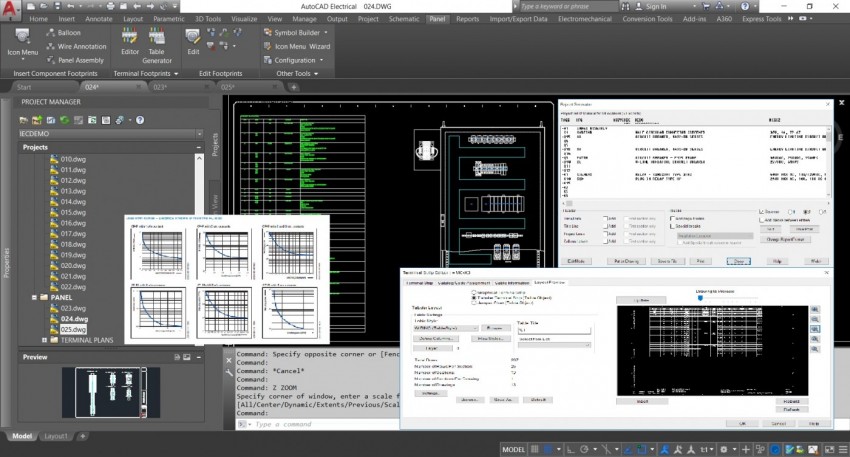Click the help question-mark icon in the title bar
850x457 pixels.
coord(745,7)
